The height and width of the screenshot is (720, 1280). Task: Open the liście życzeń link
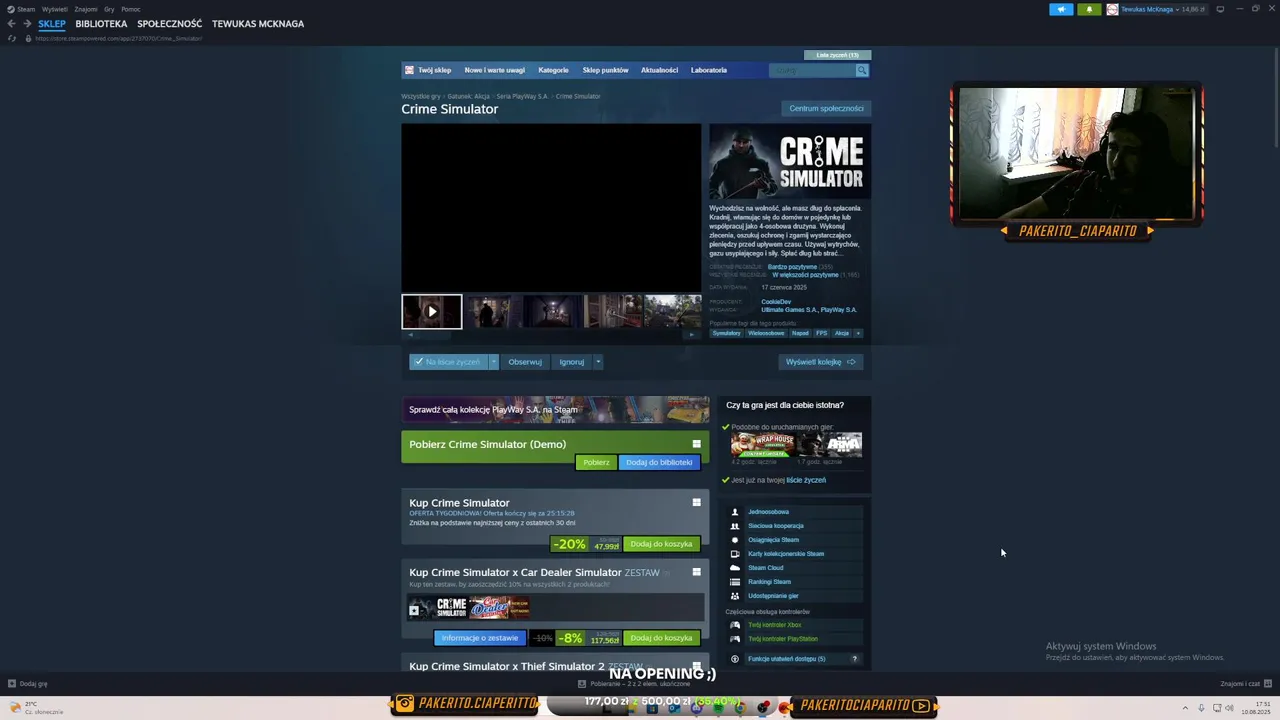(806, 480)
